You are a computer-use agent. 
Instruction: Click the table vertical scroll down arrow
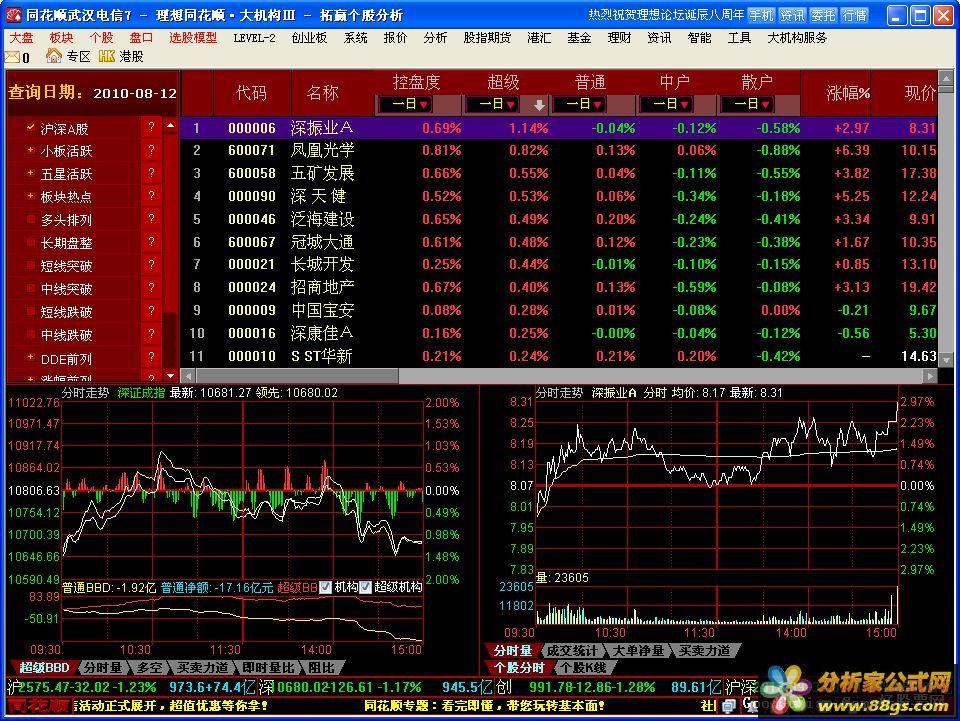(x=946, y=360)
